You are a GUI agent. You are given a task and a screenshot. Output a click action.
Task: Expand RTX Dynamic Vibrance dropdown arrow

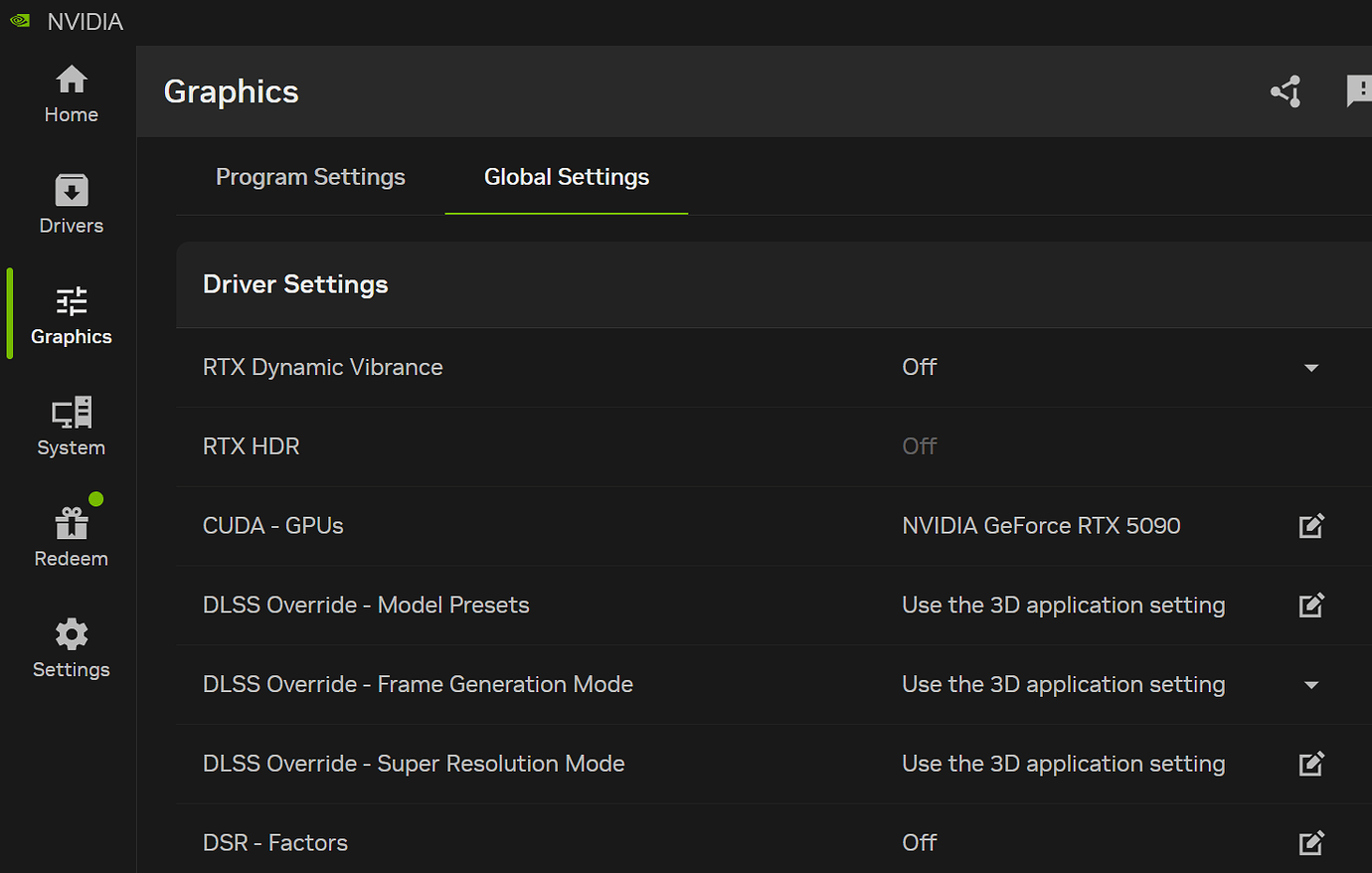[x=1311, y=368]
